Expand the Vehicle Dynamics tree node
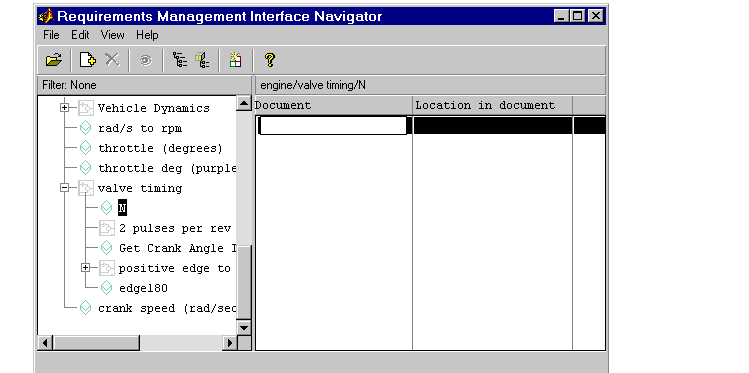This screenshot has height=373, width=749. click(x=64, y=108)
